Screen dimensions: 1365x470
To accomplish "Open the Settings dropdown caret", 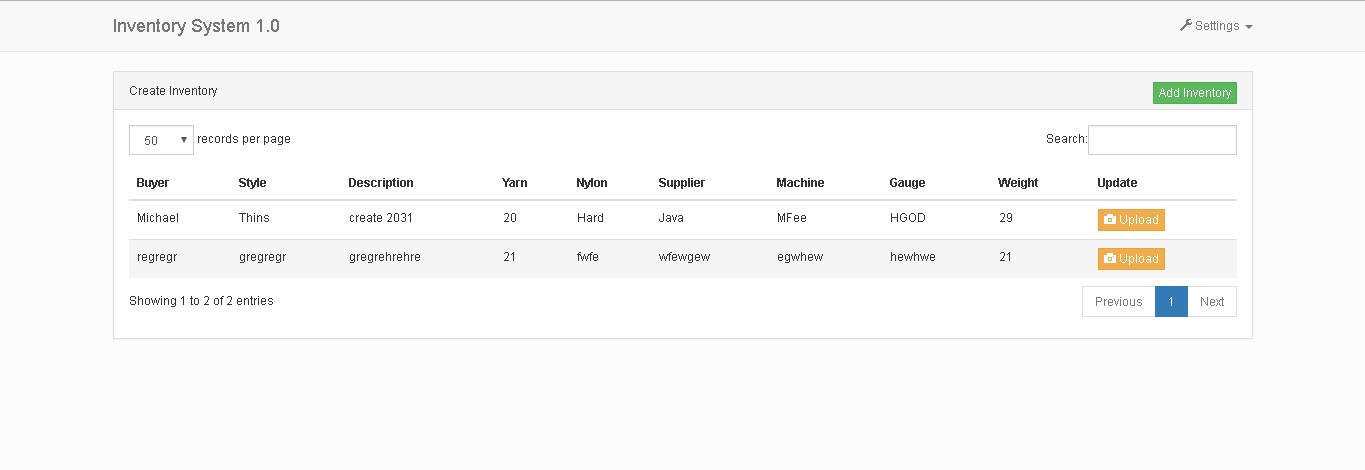I will point(1249,27).
